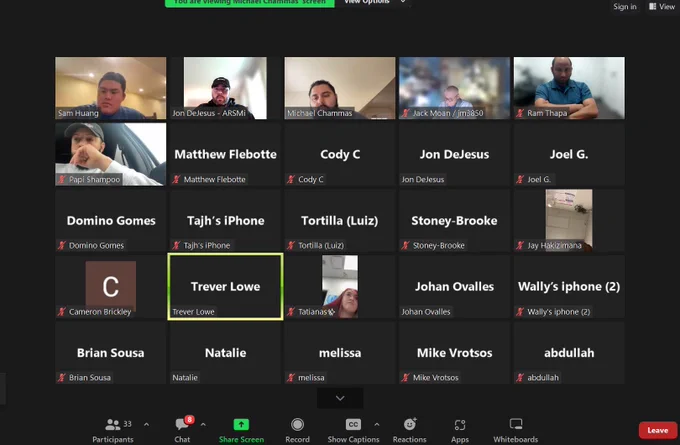This screenshot has width=680, height=445.
Task: Open the Participants panel icon
Action: pos(113,424)
